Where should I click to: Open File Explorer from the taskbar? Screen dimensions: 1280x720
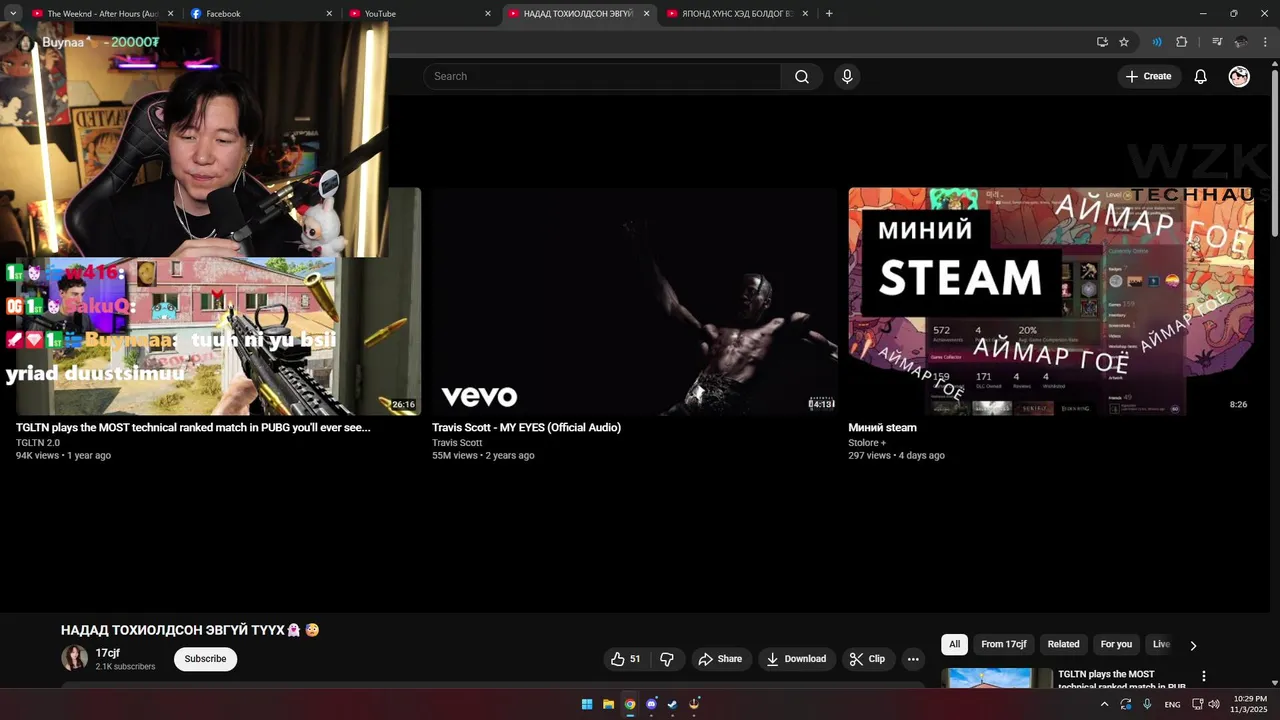608,704
